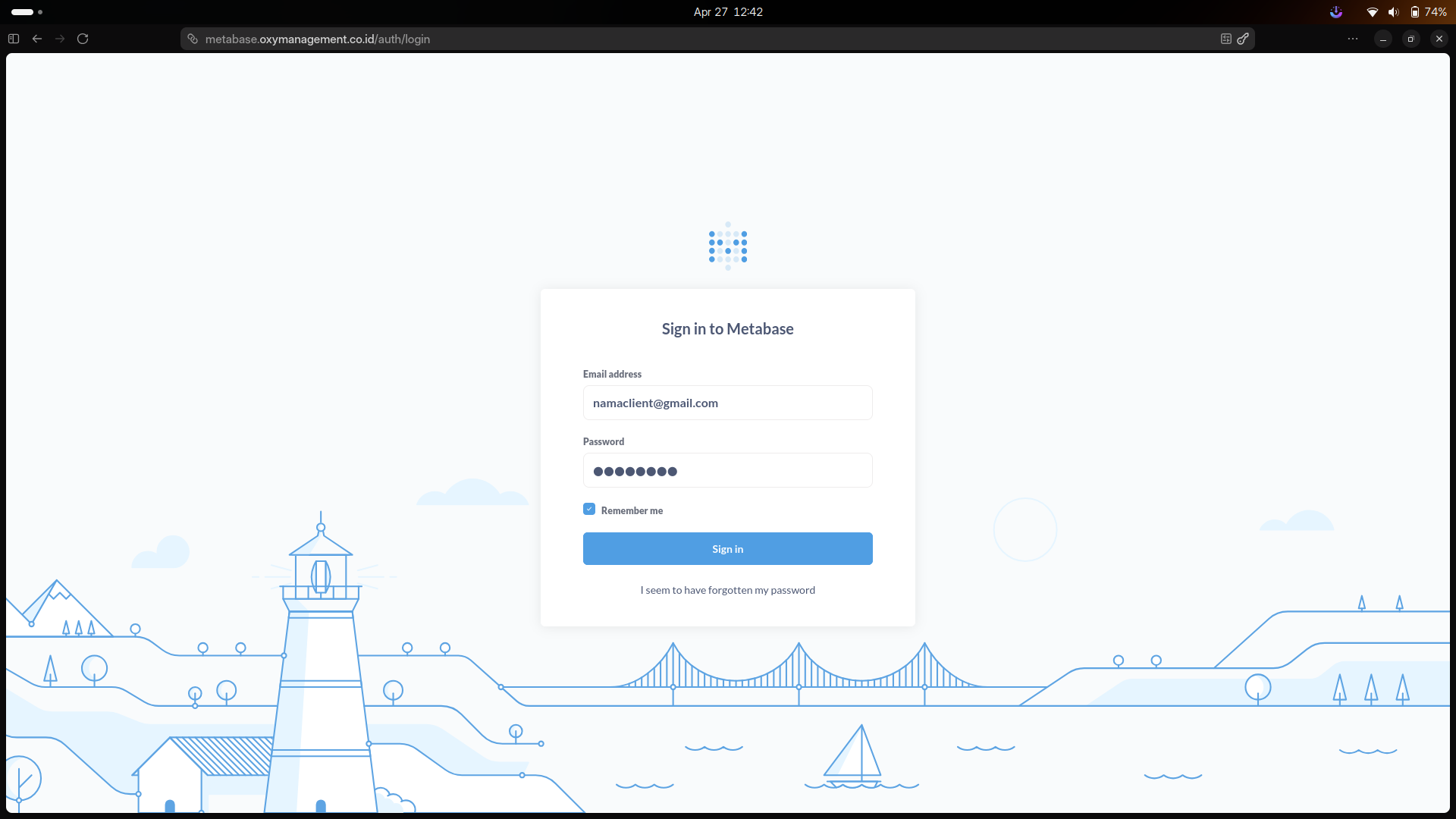
Task: Go forward using the browser forward arrow
Action: pyautogui.click(x=60, y=39)
